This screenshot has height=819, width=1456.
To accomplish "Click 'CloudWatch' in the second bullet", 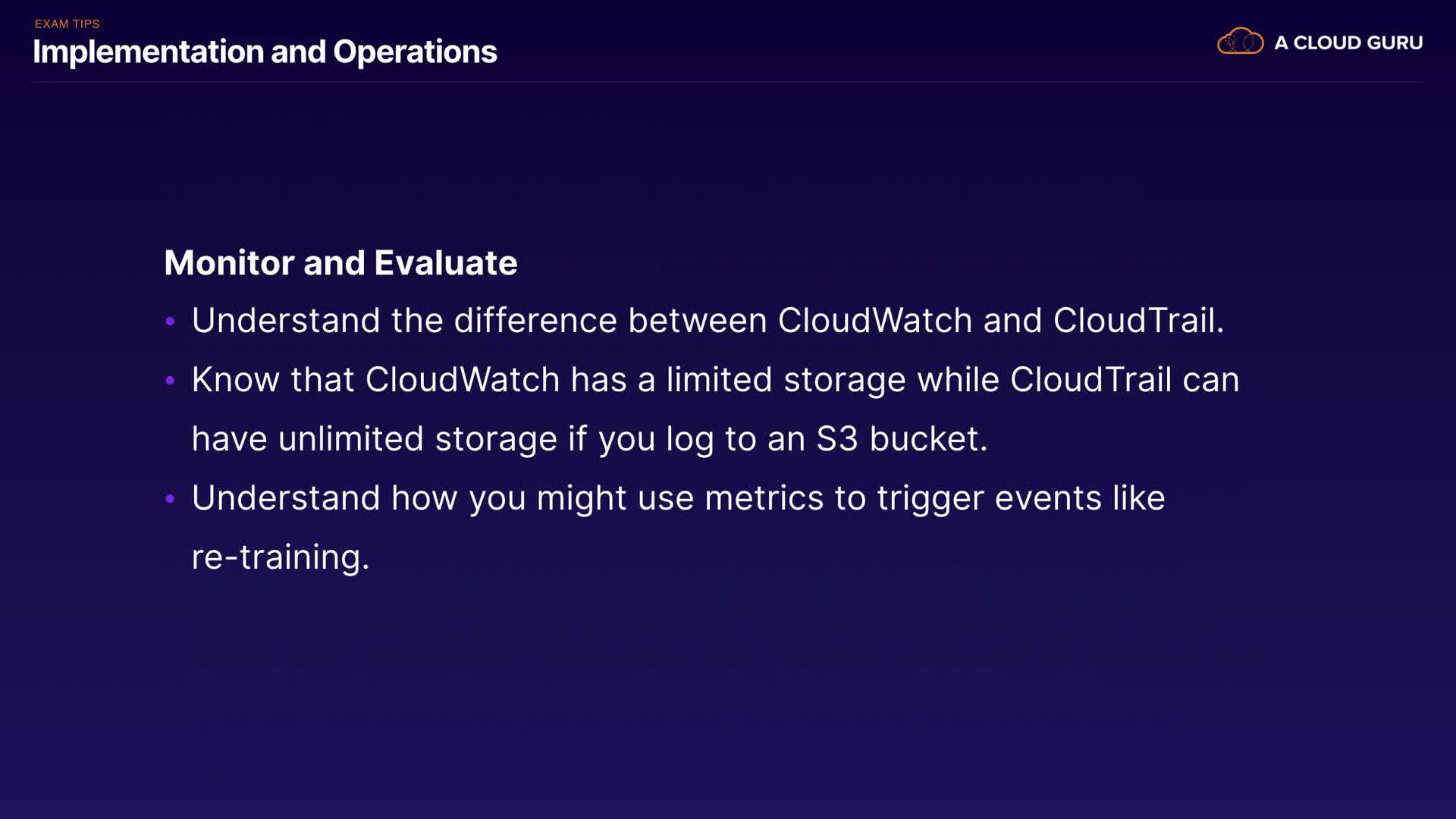I will (x=463, y=380).
